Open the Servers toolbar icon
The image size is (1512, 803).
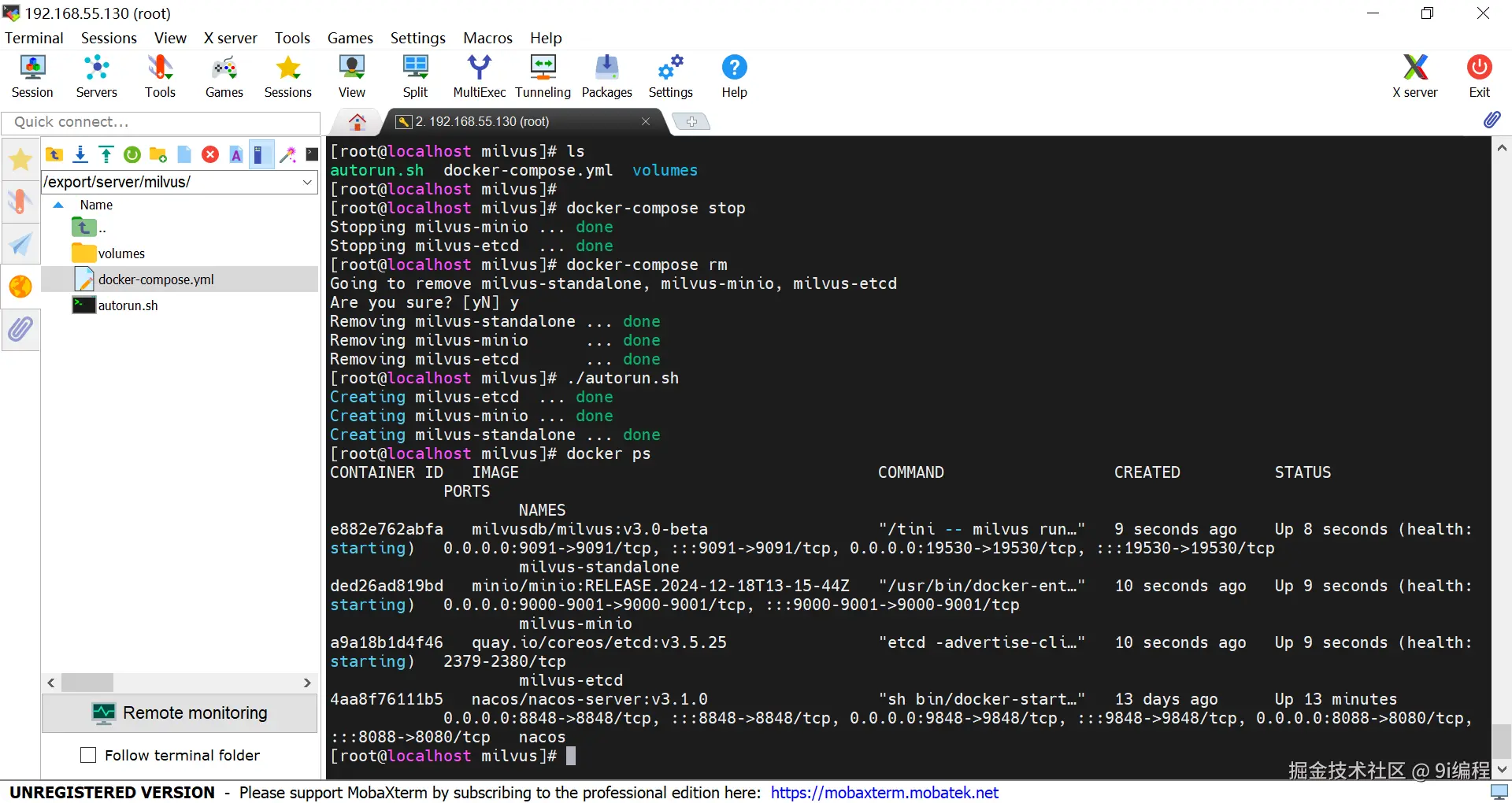pos(96,76)
